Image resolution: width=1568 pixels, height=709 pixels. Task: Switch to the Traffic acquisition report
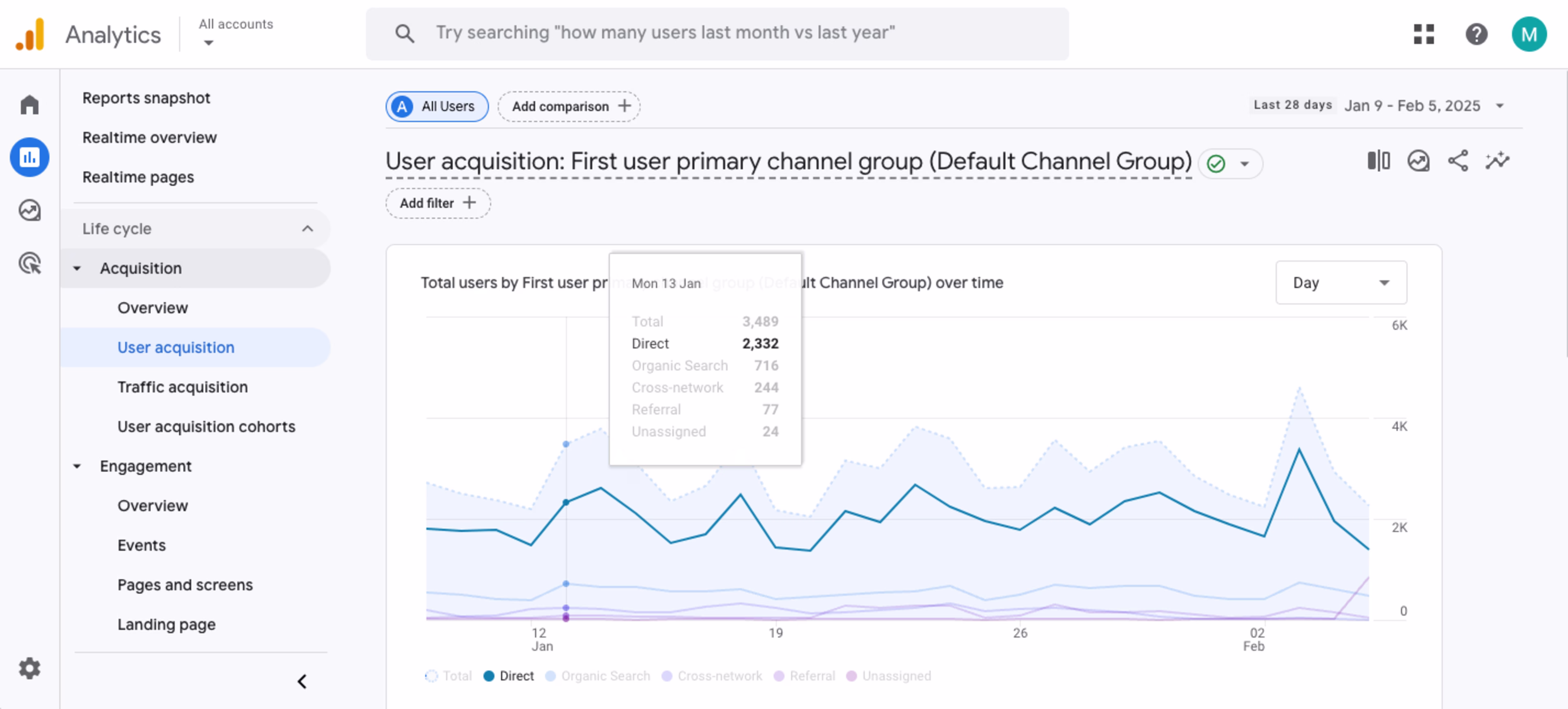[x=183, y=387]
